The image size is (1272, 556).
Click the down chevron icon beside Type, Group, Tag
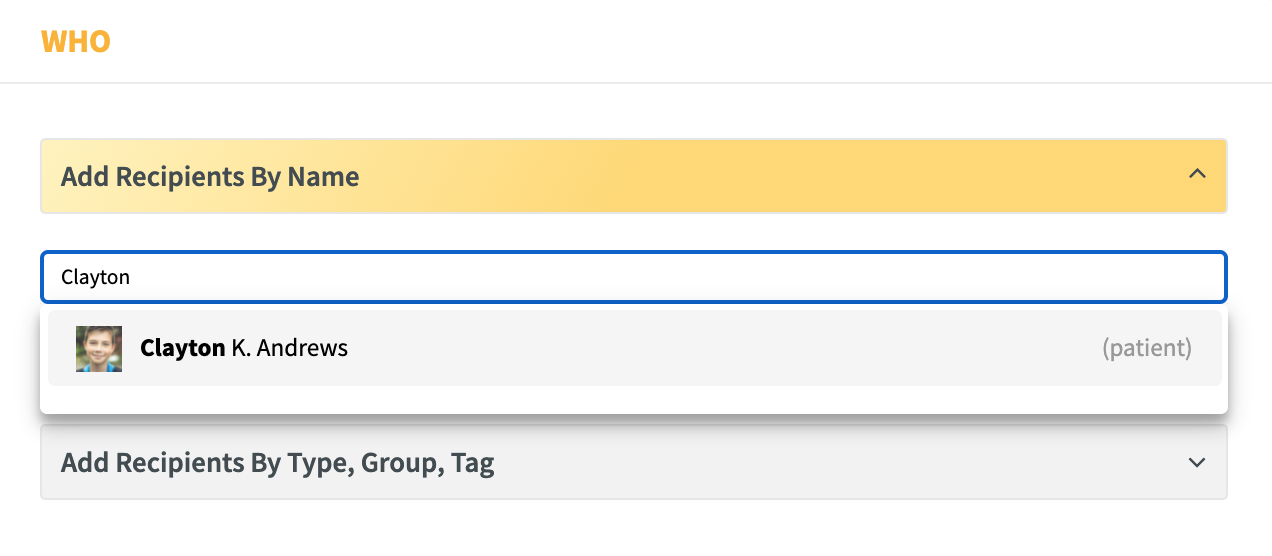pos(1196,462)
